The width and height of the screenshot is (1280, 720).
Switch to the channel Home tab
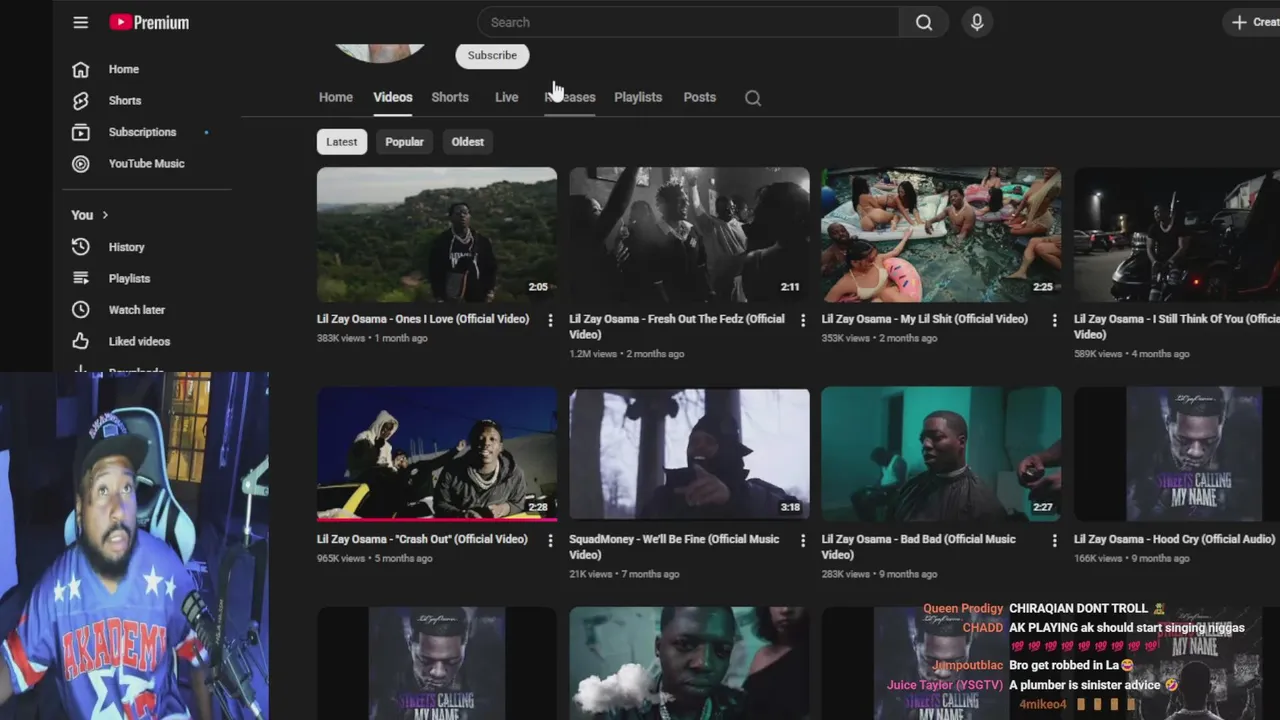point(336,97)
